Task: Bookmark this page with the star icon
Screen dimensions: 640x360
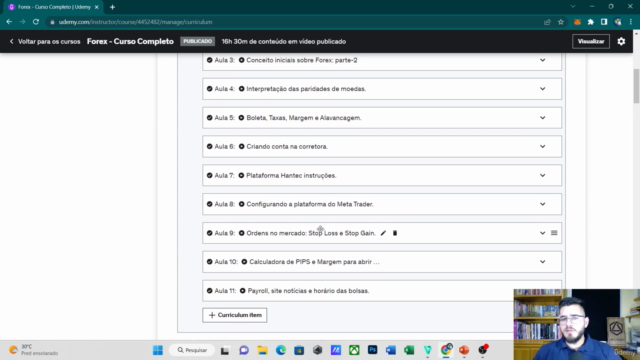Action: [x=561, y=22]
